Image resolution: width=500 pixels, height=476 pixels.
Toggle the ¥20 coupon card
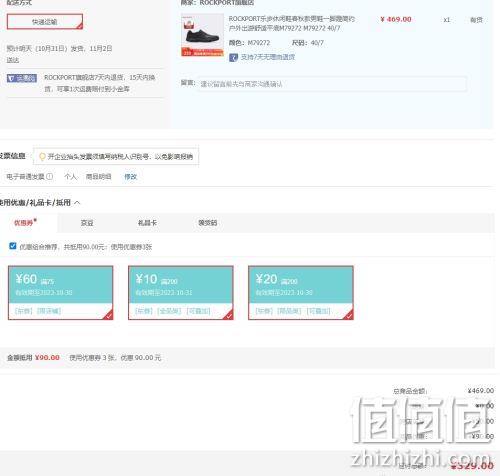click(301, 293)
